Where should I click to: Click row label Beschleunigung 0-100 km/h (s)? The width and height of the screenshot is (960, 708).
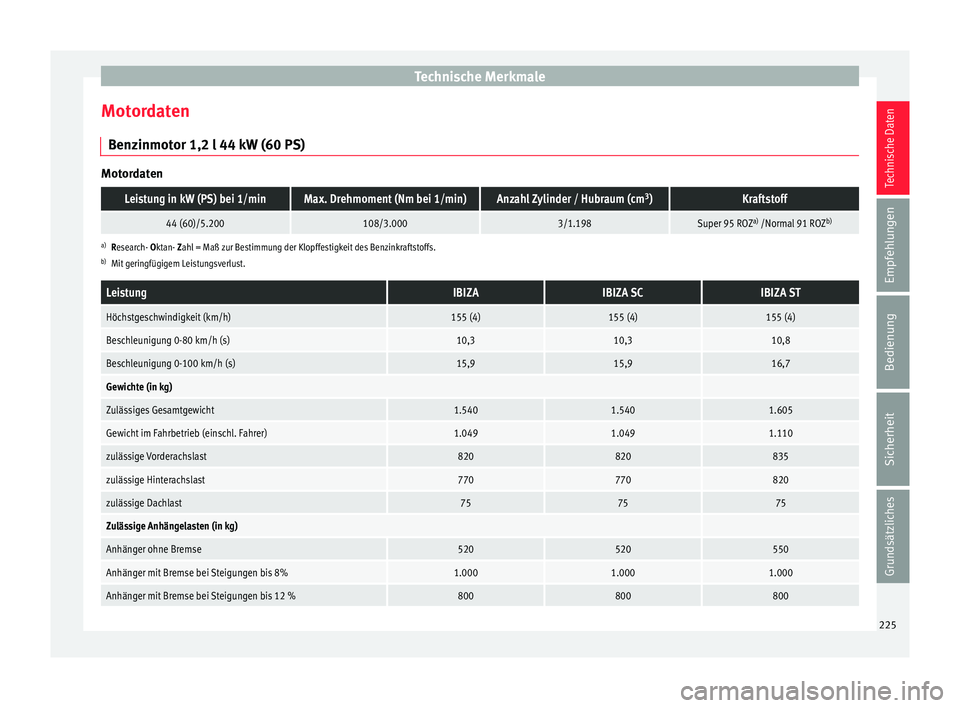[171, 364]
